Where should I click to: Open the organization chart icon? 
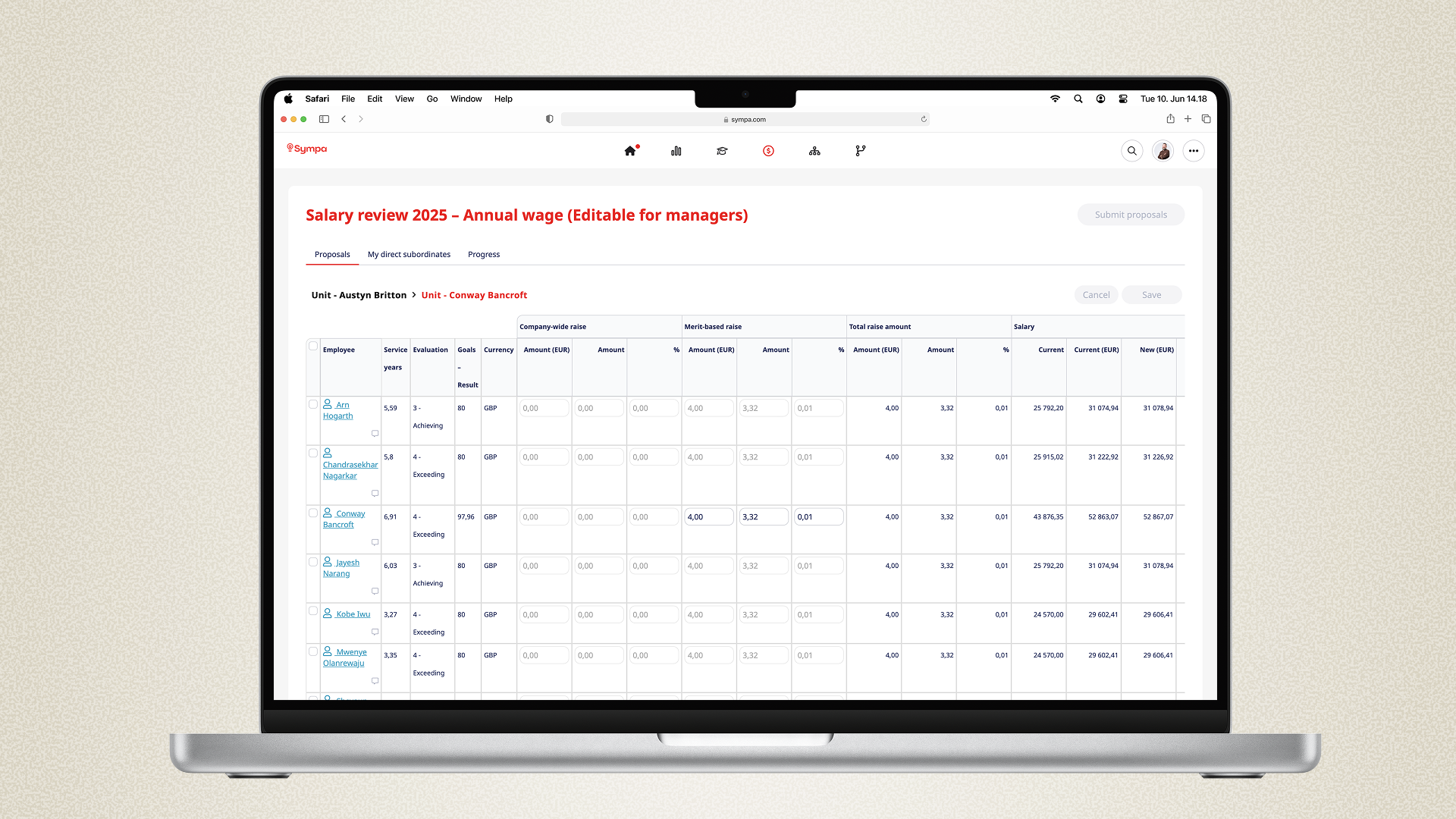[x=814, y=151]
